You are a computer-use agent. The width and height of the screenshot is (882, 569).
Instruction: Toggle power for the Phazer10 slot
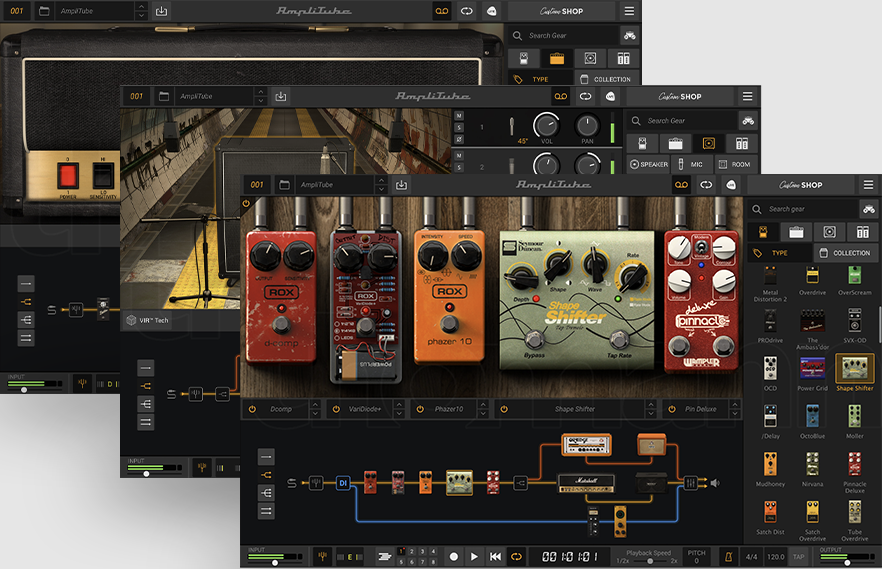coord(420,409)
